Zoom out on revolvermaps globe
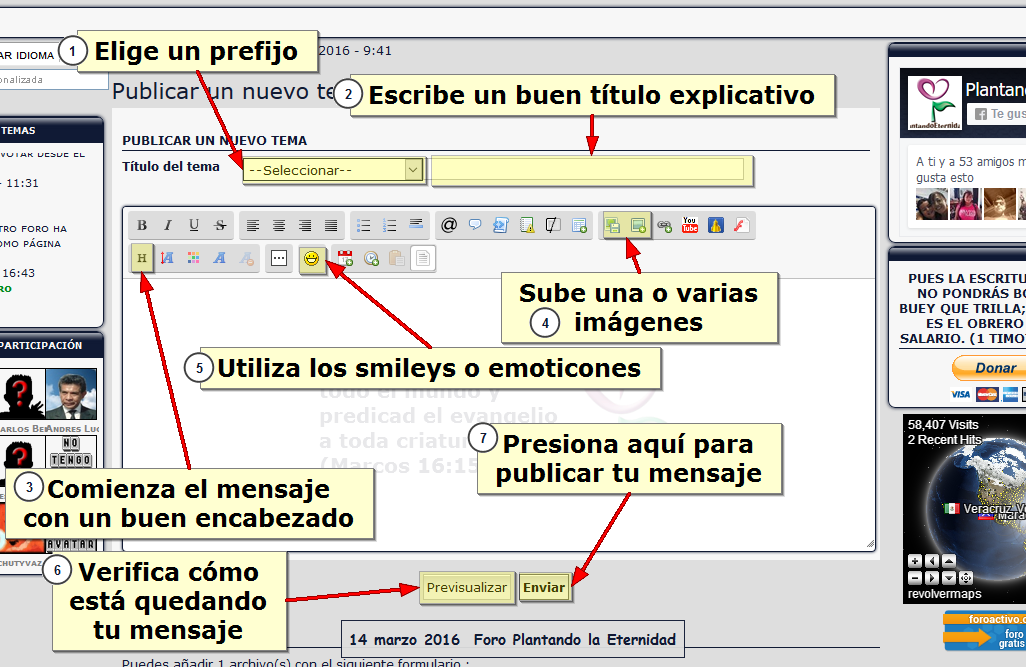Screen dimensions: 1026x667 tap(914, 578)
